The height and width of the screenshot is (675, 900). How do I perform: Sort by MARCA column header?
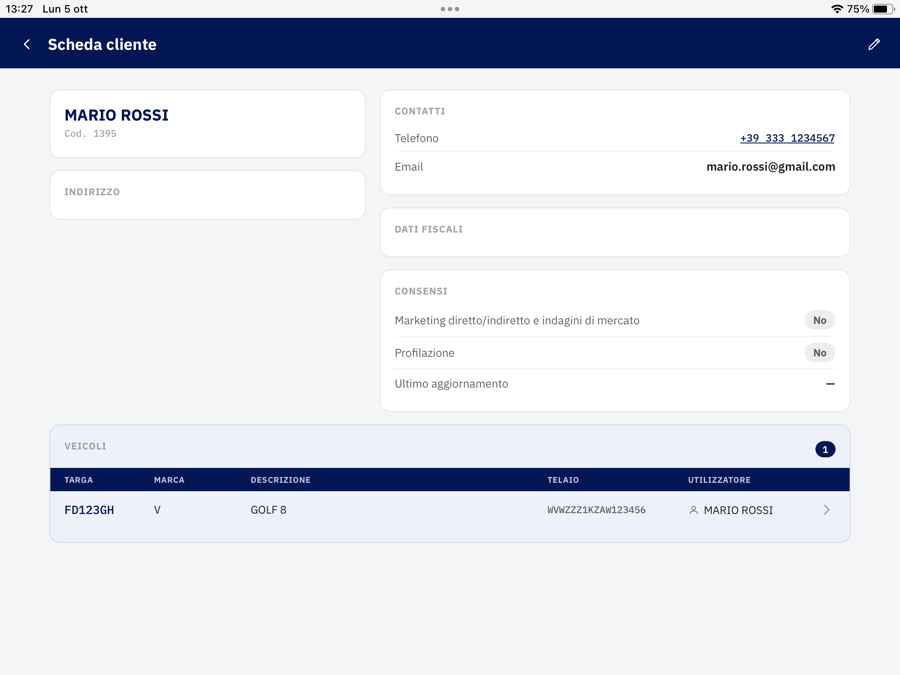tap(169, 480)
